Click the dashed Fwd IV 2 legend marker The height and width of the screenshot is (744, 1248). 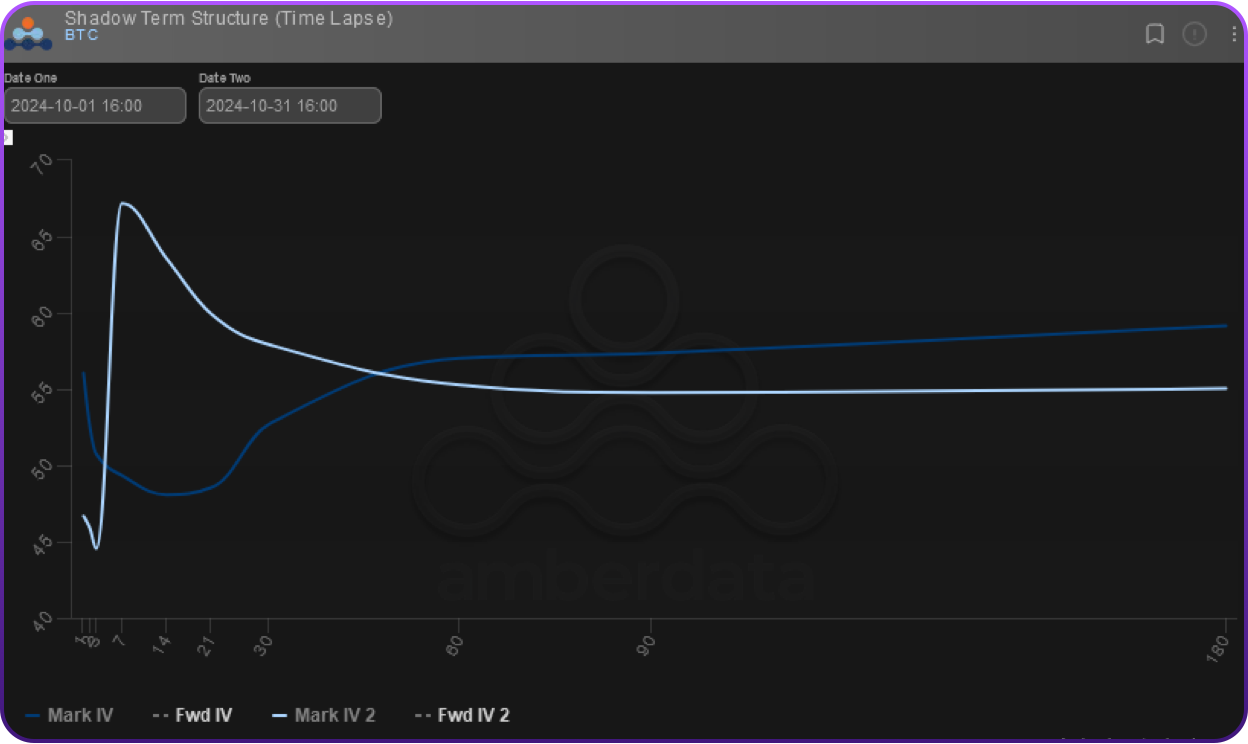(422, 716)
